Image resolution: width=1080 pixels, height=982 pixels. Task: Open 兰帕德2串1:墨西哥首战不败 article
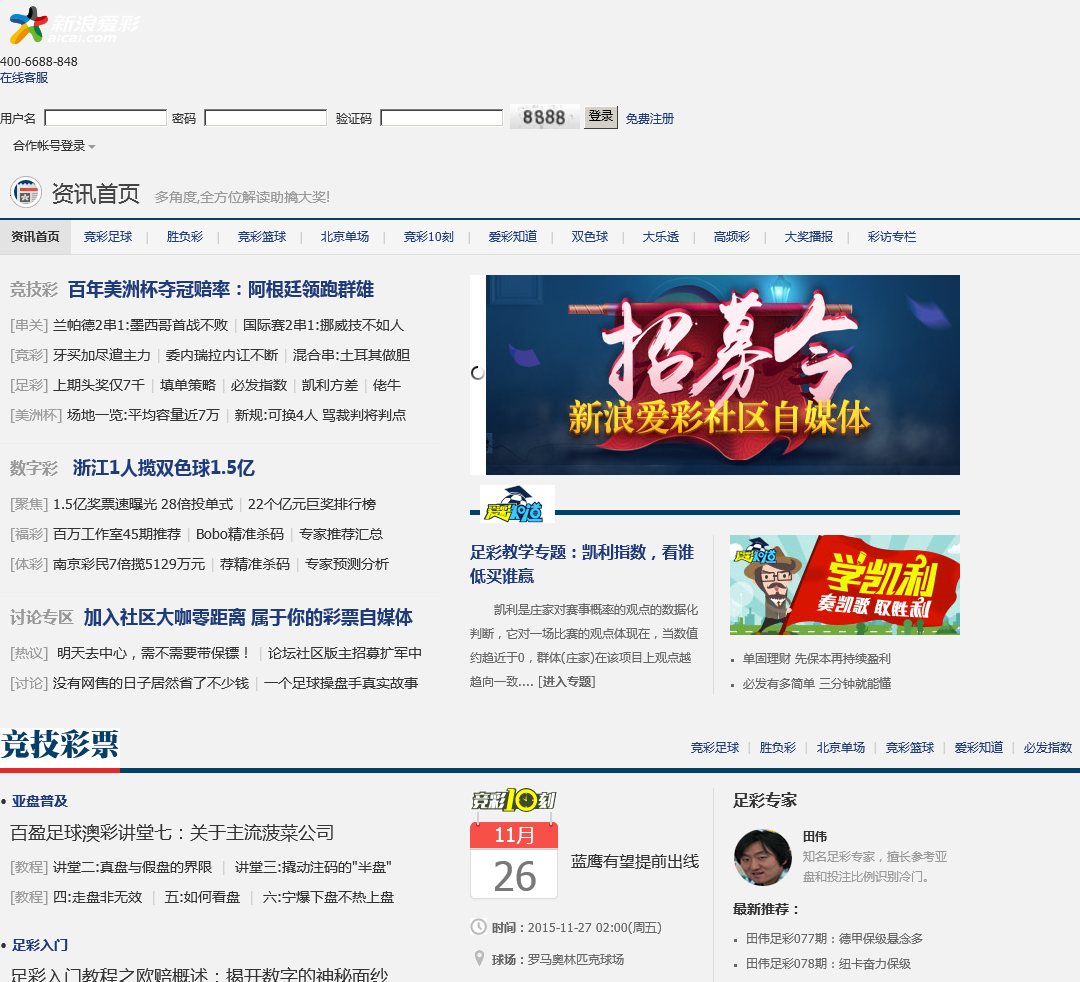pyautogui.click(x=141, y=325)
